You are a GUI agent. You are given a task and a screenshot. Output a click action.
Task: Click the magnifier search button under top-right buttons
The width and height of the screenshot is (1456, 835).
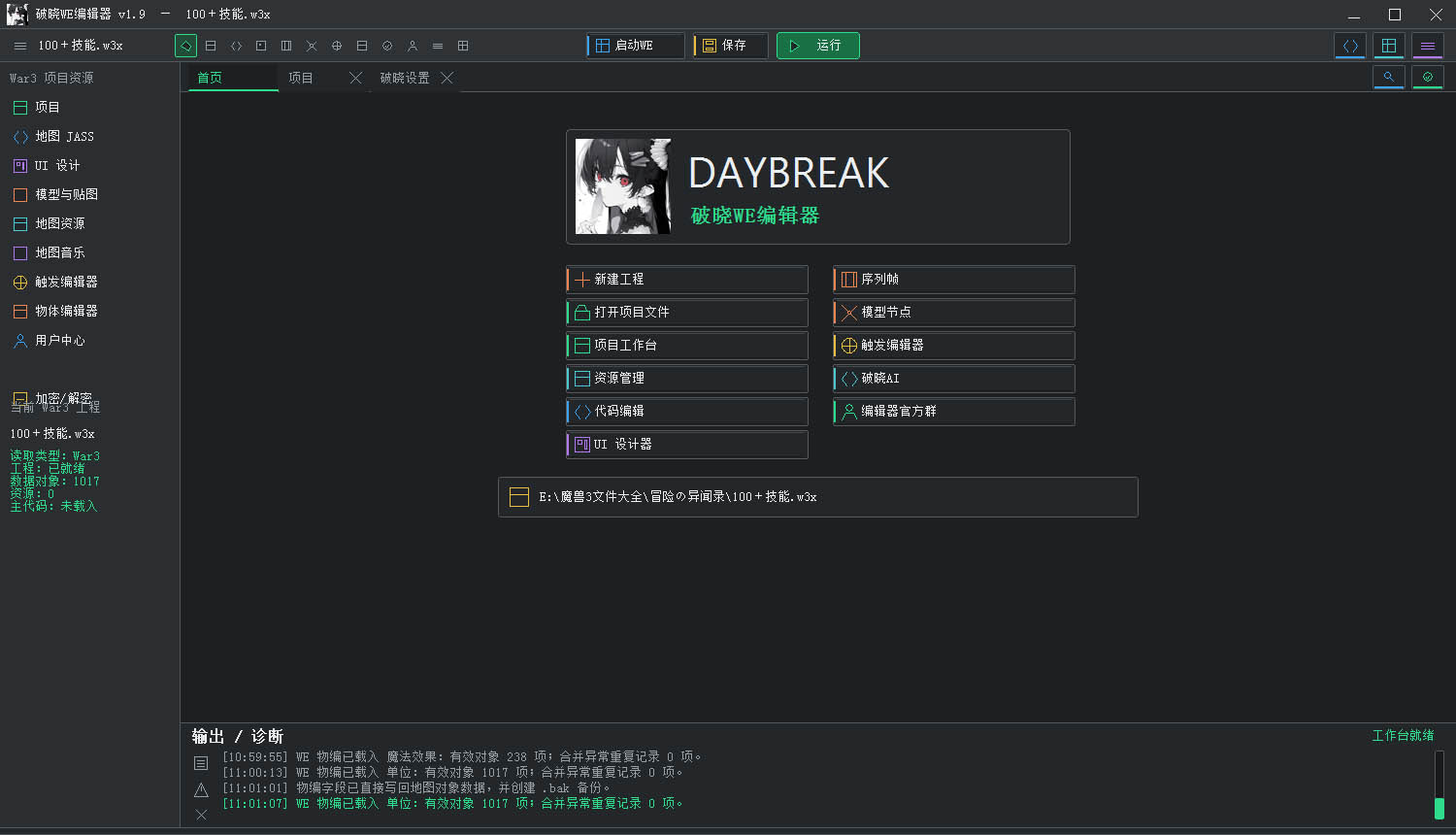(x=1389, y=77)
